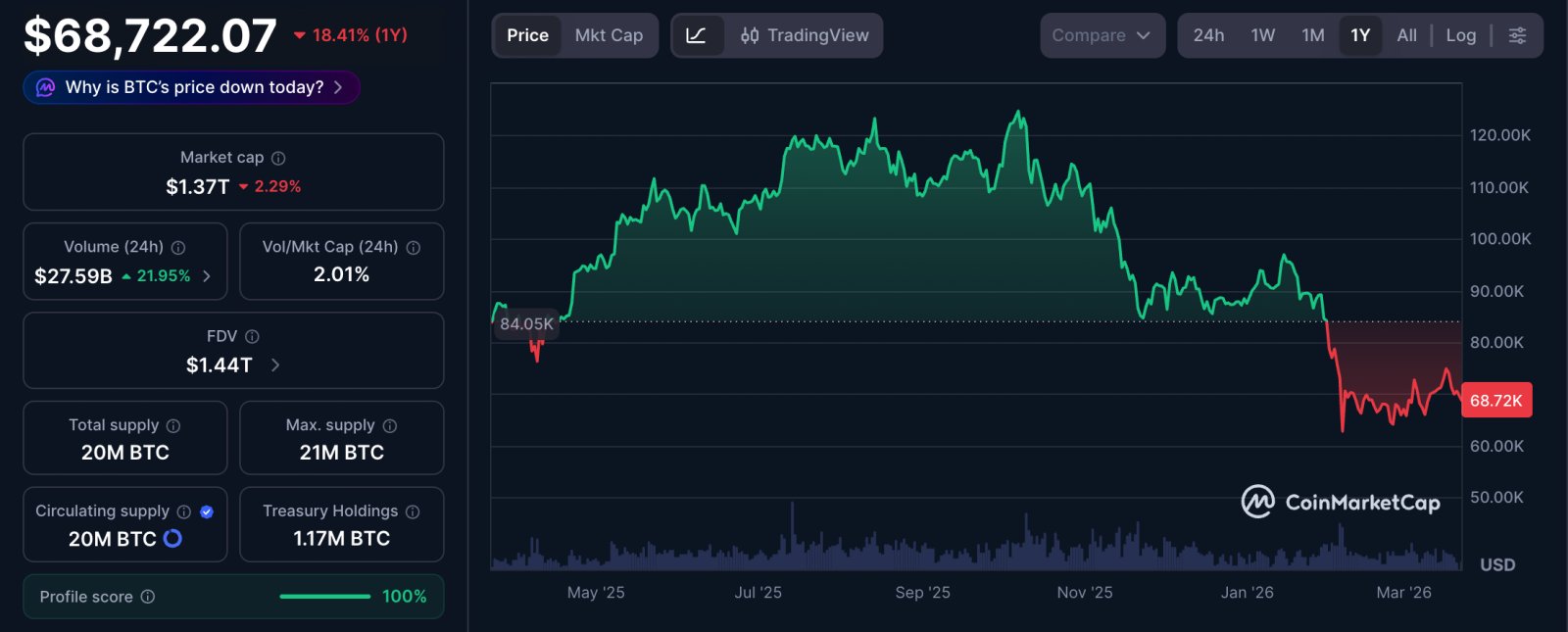The image size is (1568, 632).
Task: Expand FDV details with its chevron
Action: tap(275, 364)
